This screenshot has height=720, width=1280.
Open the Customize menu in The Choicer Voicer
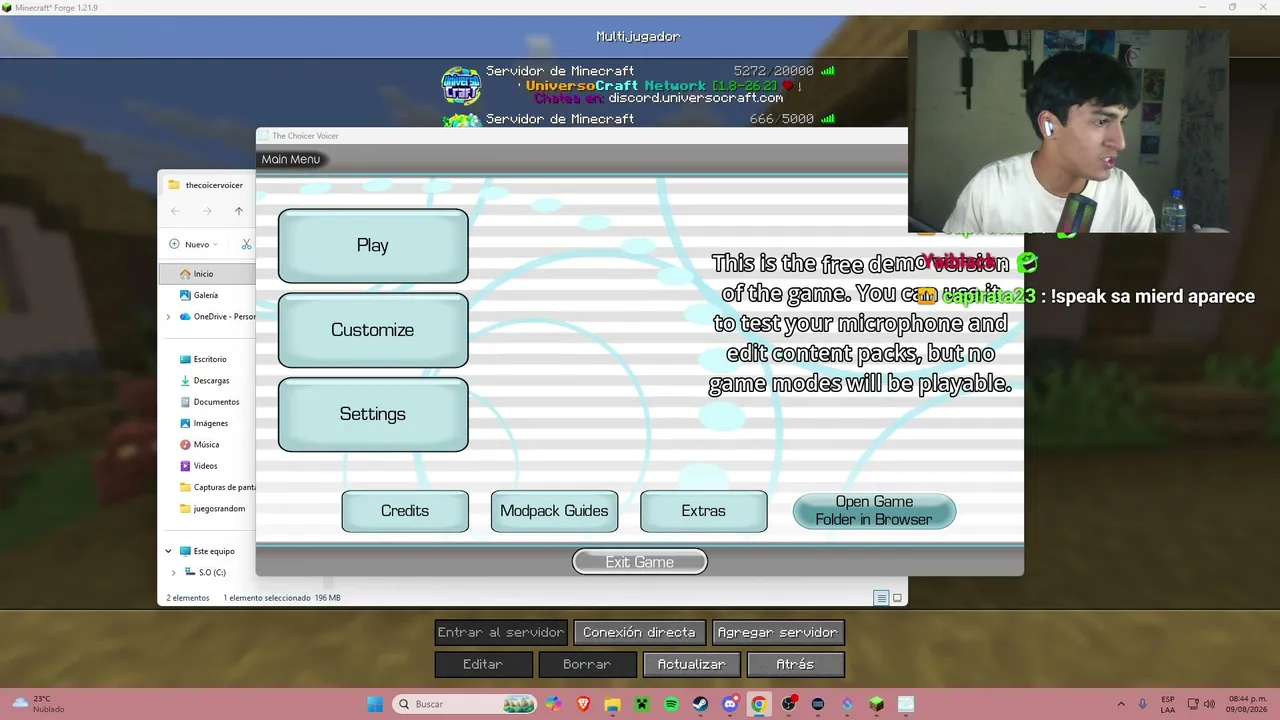click(x=373, y=330)
